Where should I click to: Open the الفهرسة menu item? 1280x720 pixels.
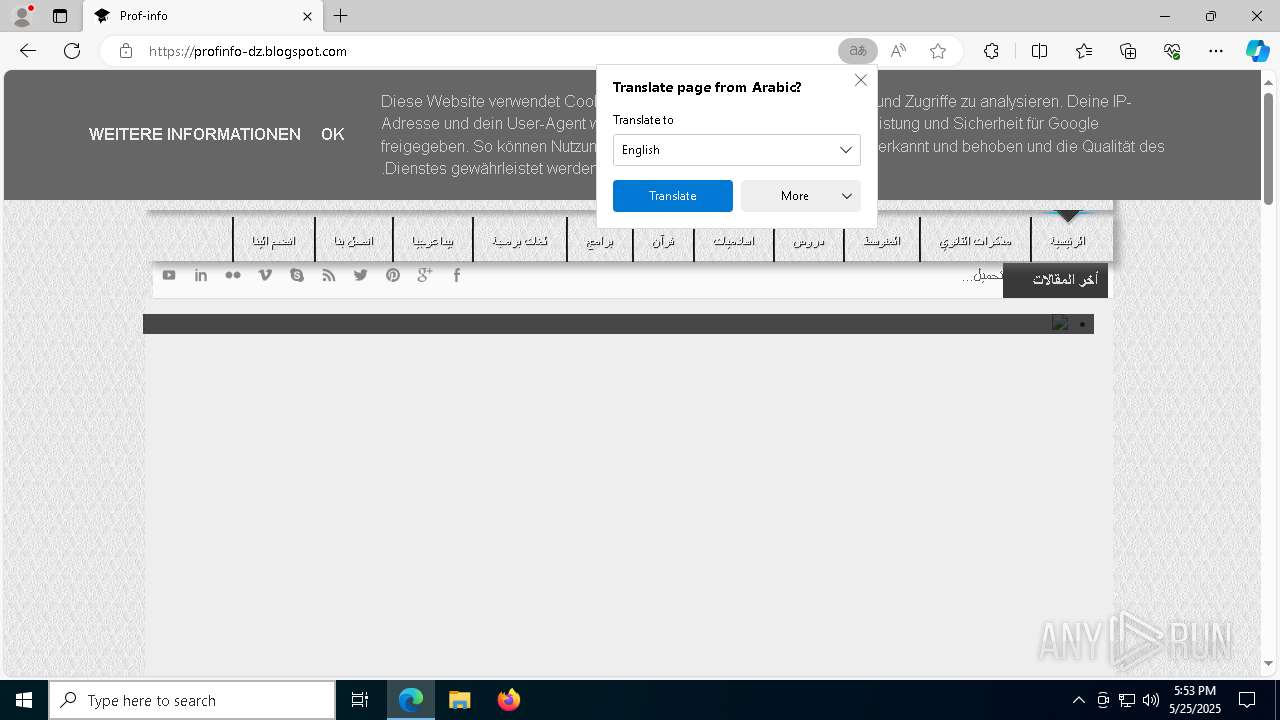tap(882, 241)
